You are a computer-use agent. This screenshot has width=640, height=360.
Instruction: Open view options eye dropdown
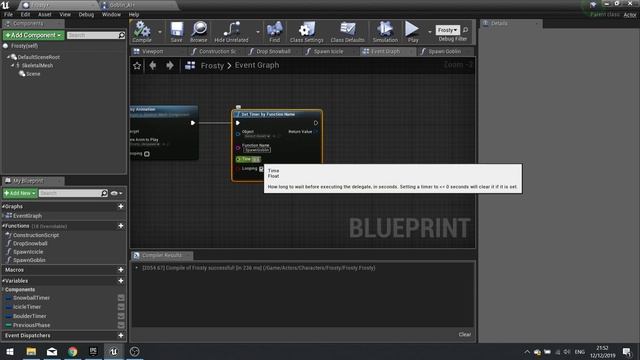click(116, 193)
